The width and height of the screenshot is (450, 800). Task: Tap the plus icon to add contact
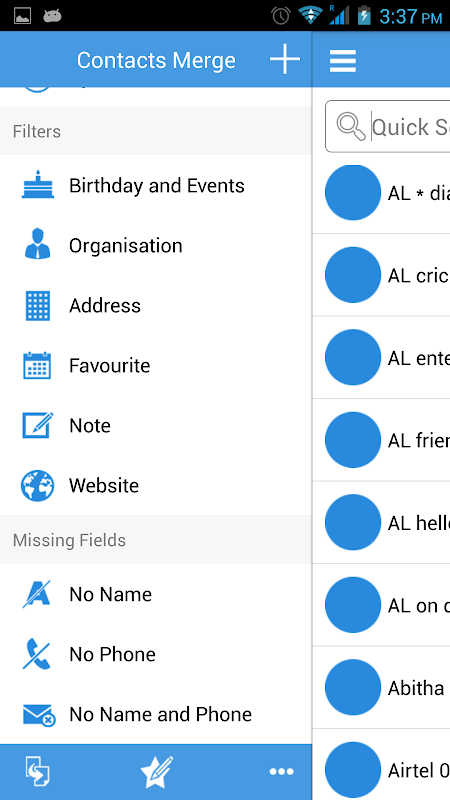pos(285,59)
